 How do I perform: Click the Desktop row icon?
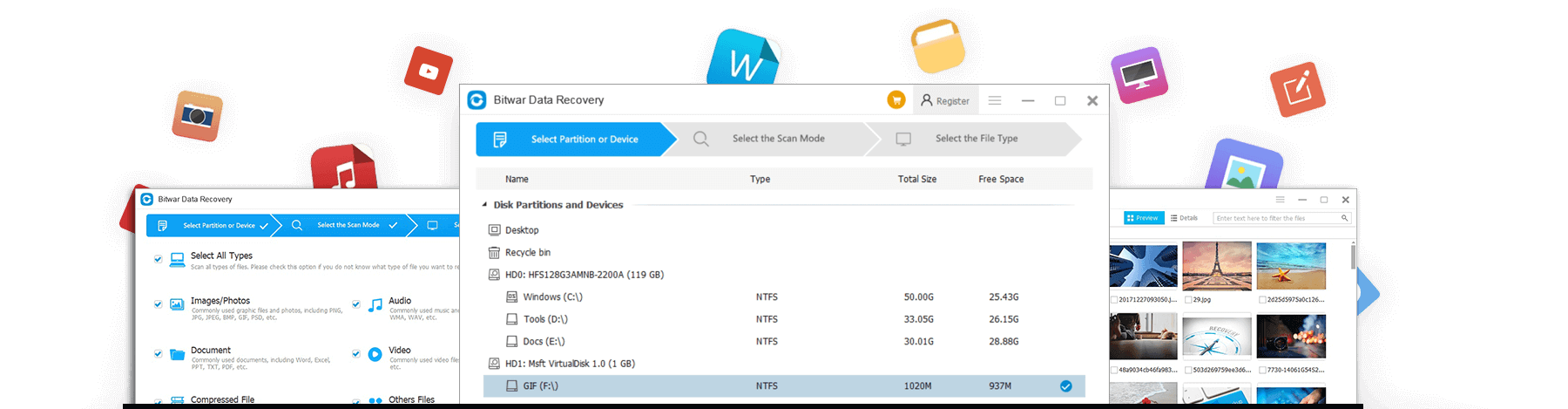coord(494,230)
